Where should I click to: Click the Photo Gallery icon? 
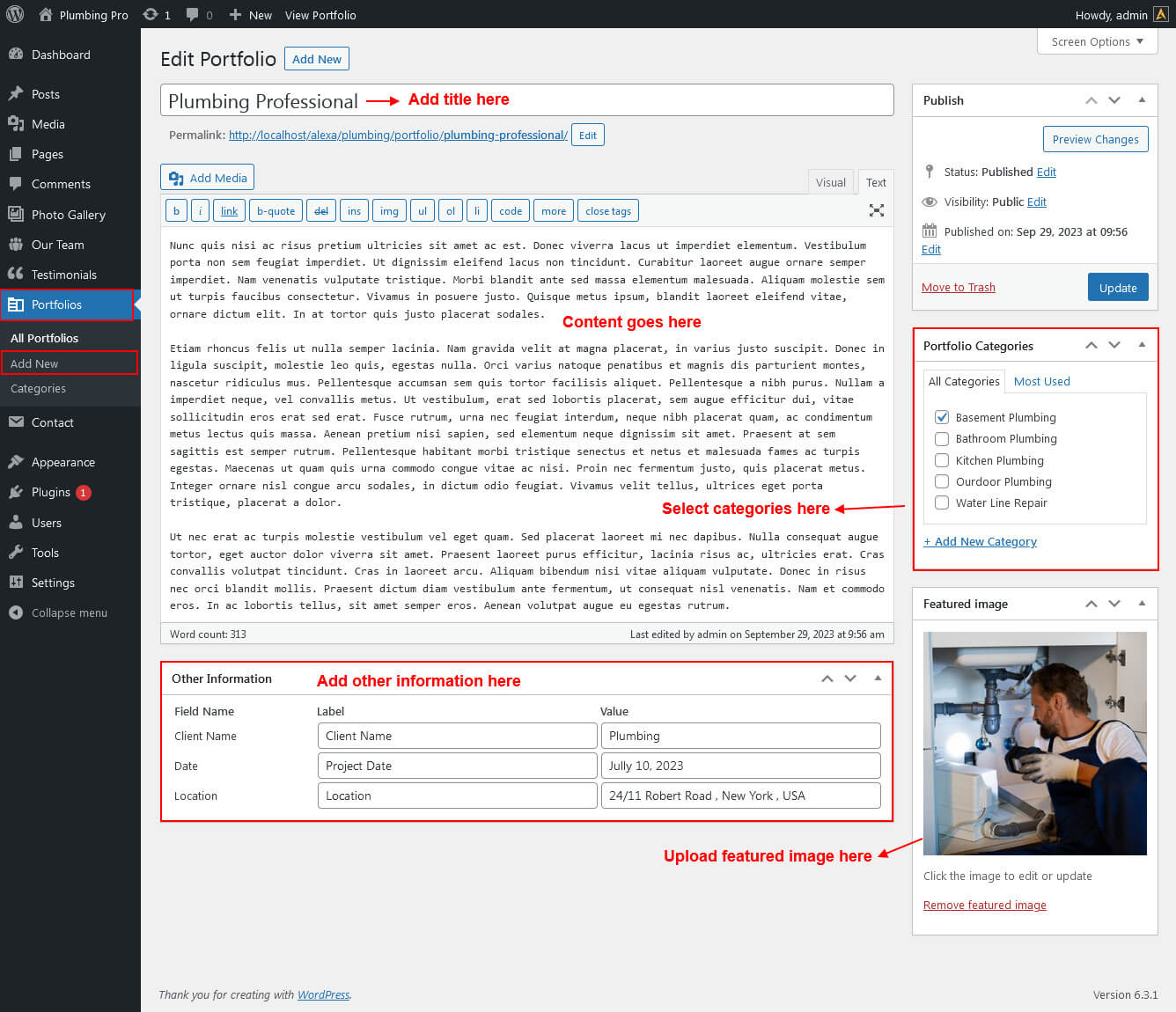[x=16, y=214]
